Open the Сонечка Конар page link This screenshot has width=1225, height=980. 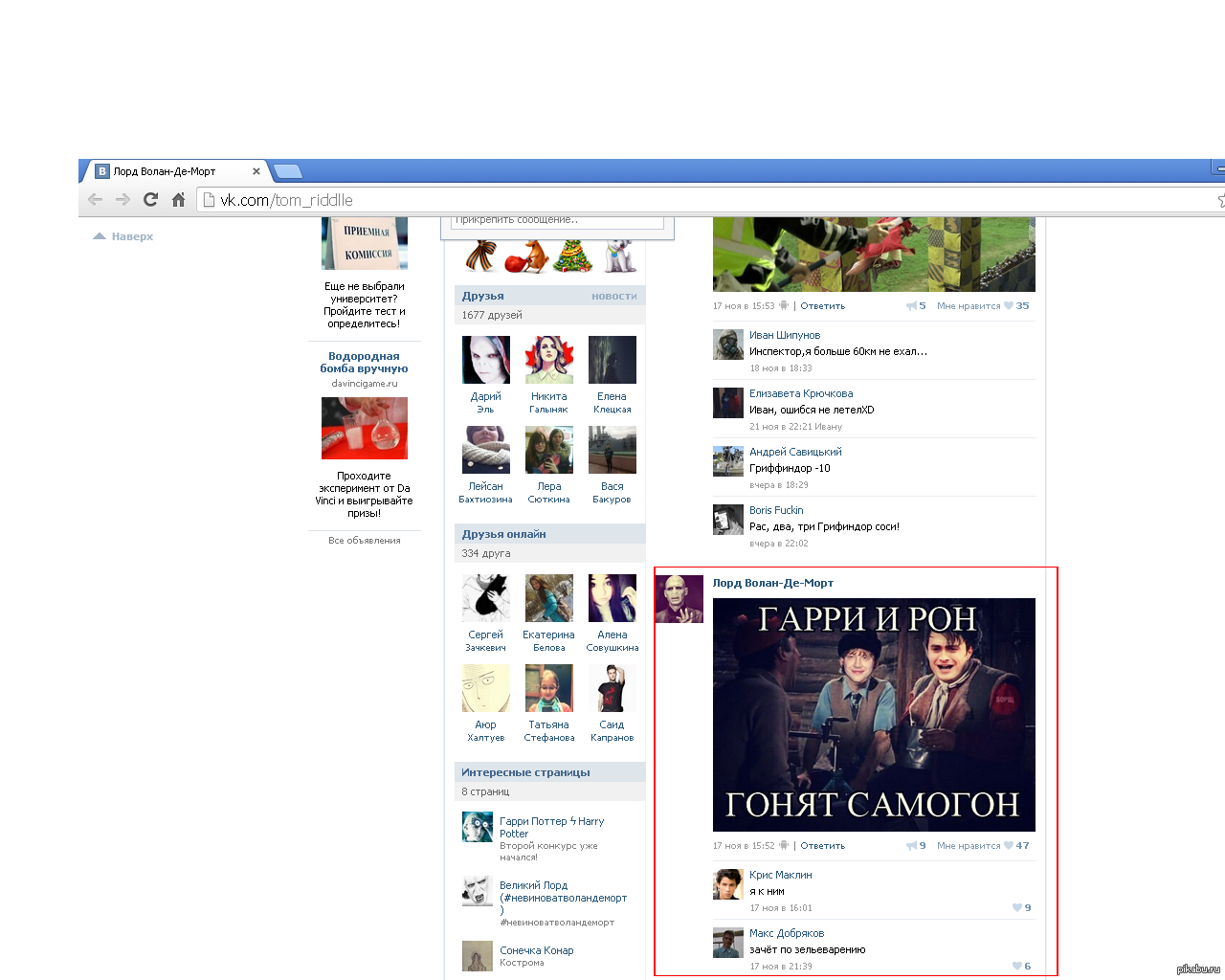[x=536, y=950]
